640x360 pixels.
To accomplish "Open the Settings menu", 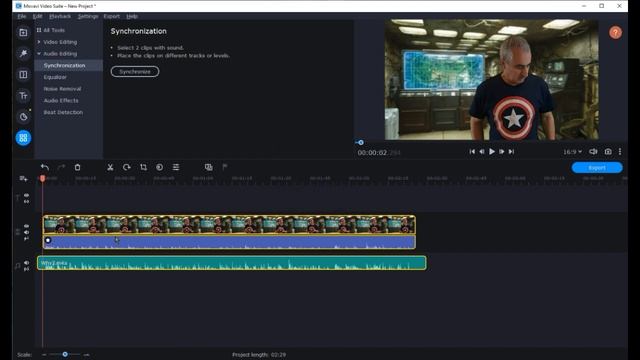I will (x=88, y=16).
